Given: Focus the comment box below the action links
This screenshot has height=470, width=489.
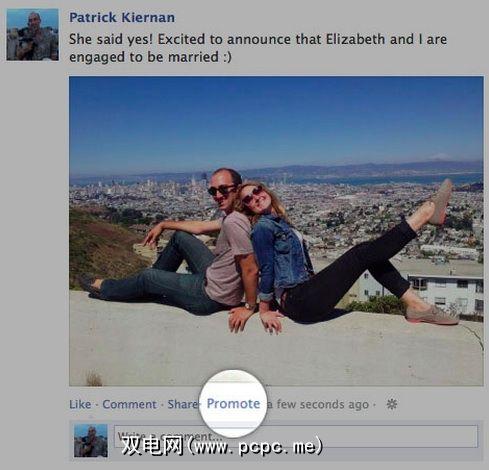Looking at the screenshot, I should 296,436.
